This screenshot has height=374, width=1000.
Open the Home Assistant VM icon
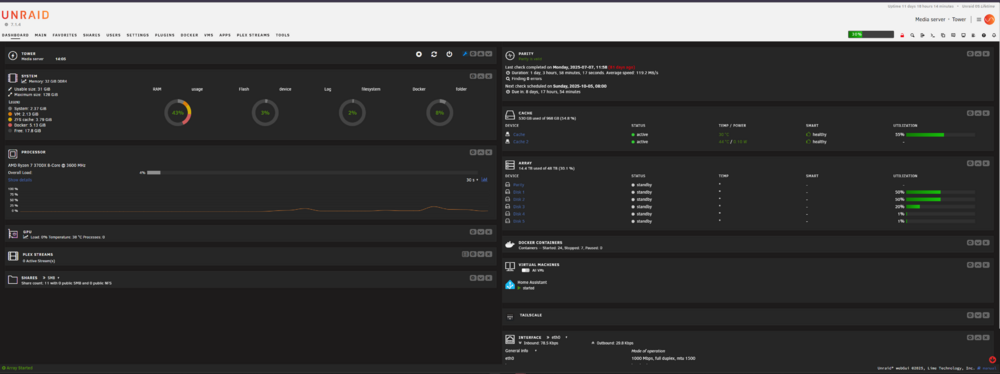point(510,285)
